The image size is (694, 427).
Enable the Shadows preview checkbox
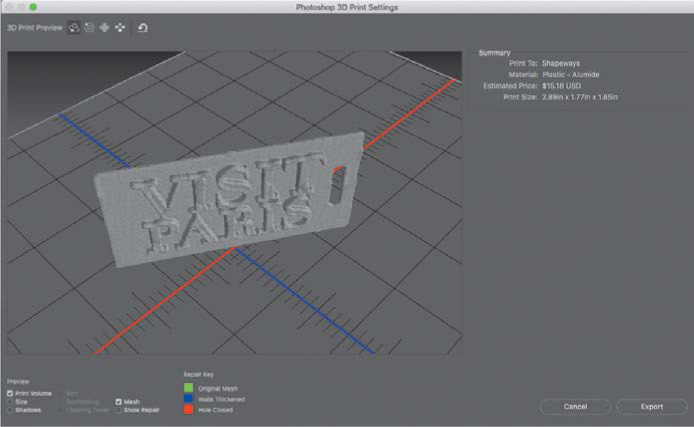coord(10,410)
